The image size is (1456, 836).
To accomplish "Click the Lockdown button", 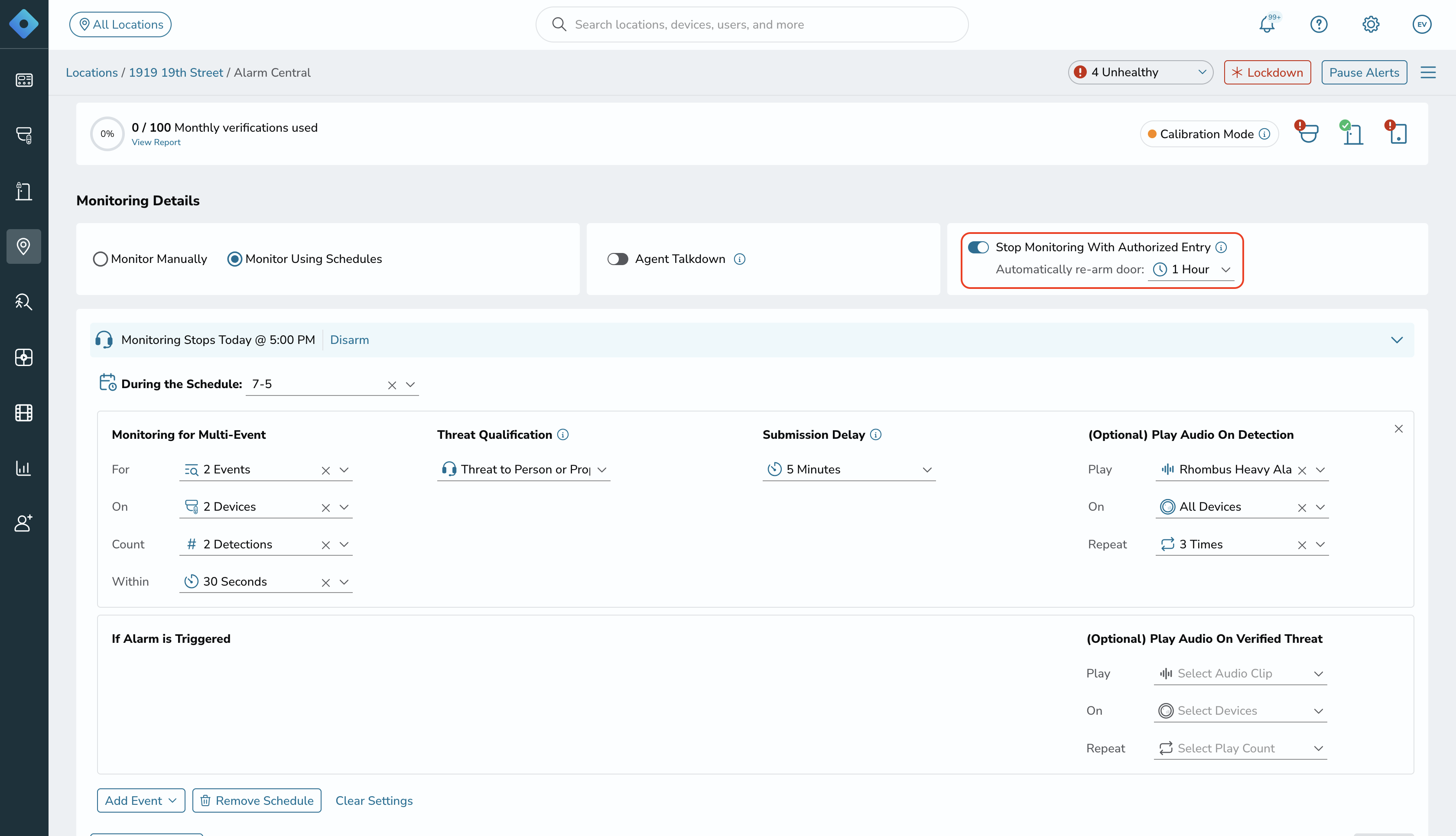I will click(1267, 72).
